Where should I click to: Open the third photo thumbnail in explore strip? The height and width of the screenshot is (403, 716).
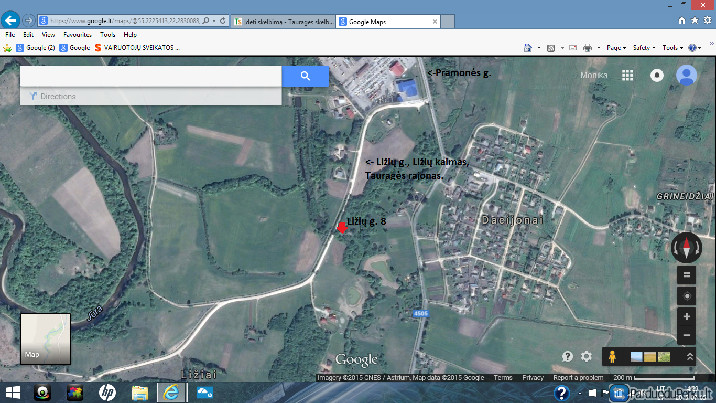click(x=663, y=357)
